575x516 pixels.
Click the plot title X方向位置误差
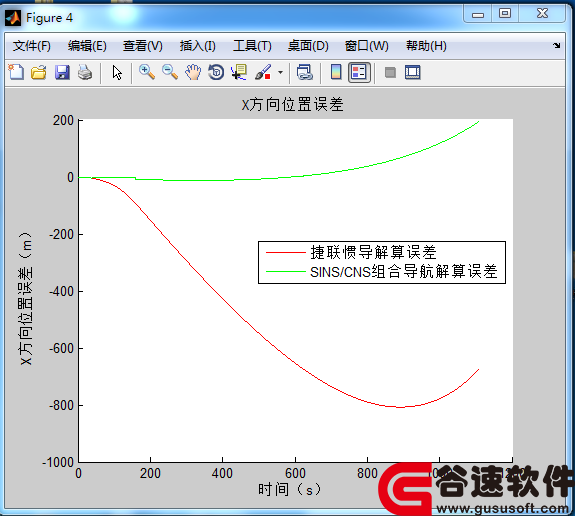tap(292, 105)
